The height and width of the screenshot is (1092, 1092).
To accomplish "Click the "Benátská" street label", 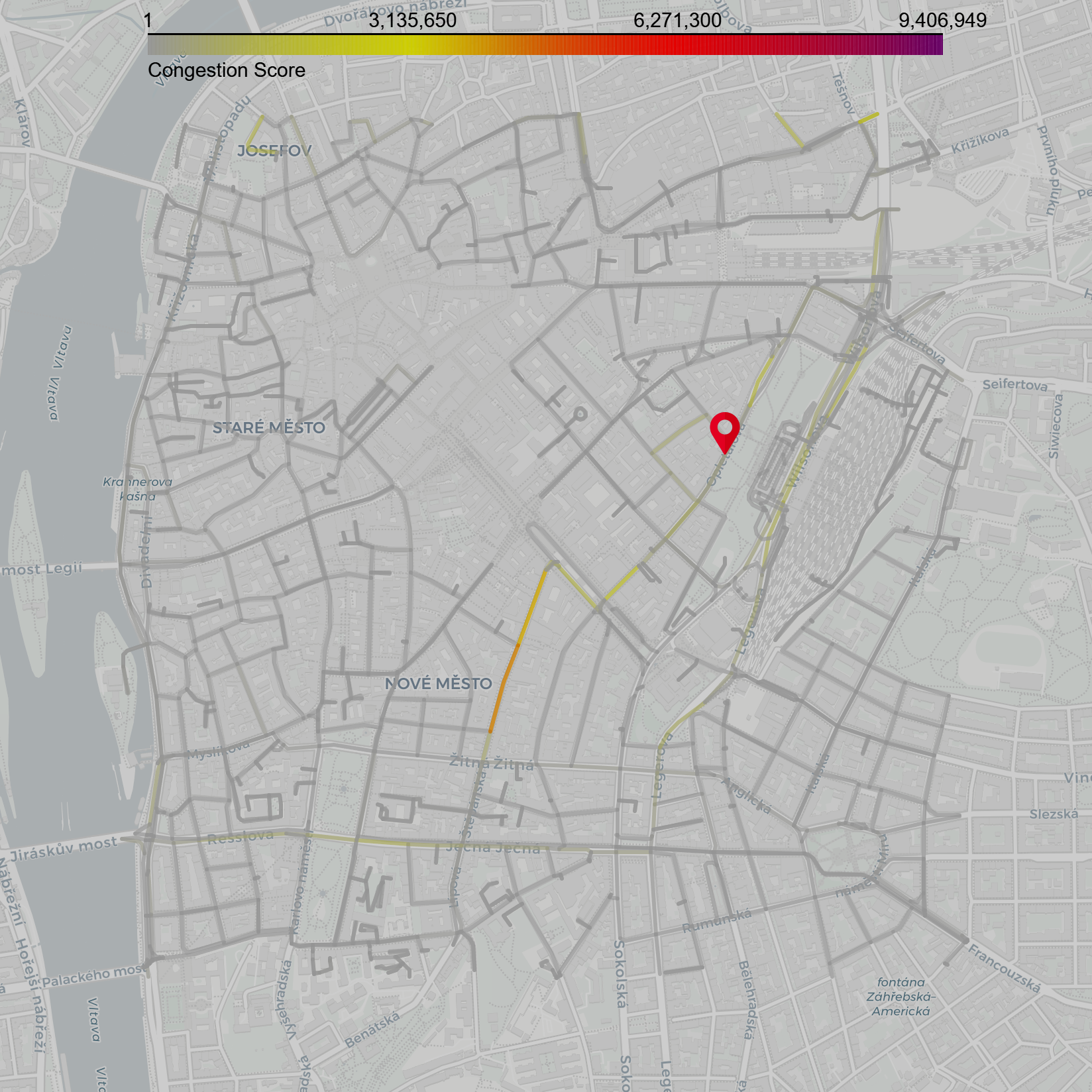I will (372, 1029).
